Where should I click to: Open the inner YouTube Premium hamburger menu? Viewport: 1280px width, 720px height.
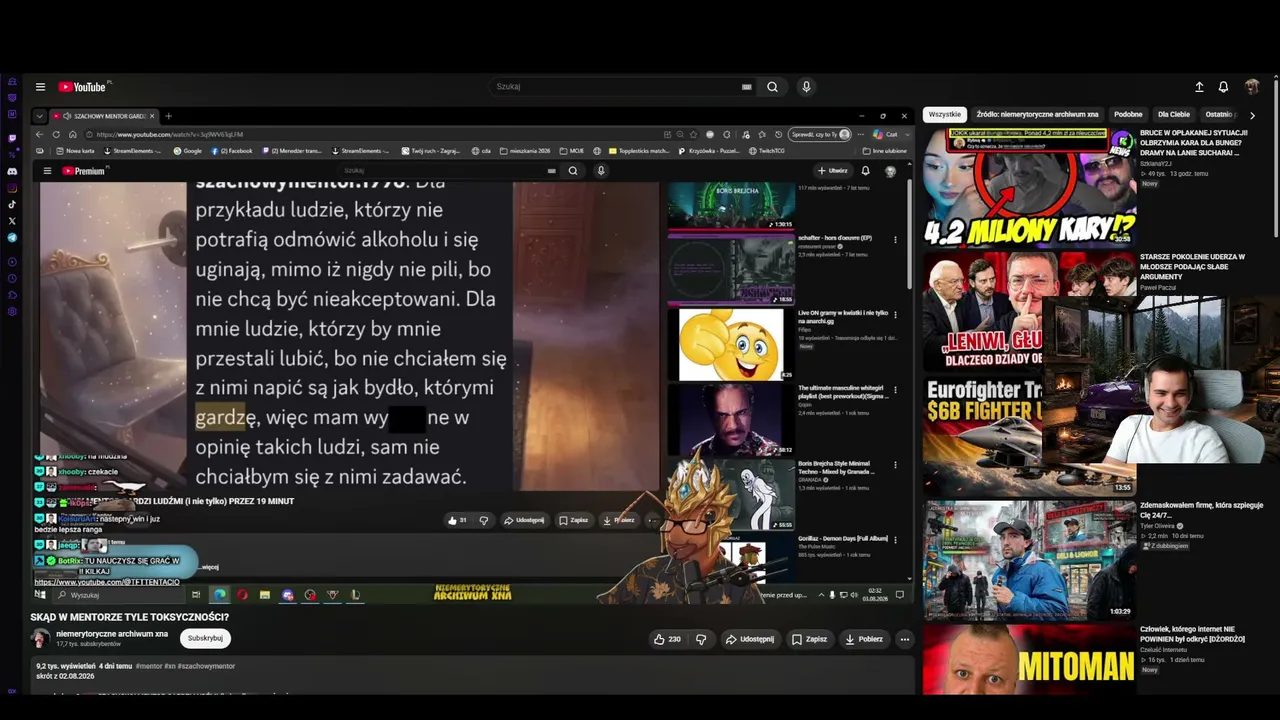(47, 171)
